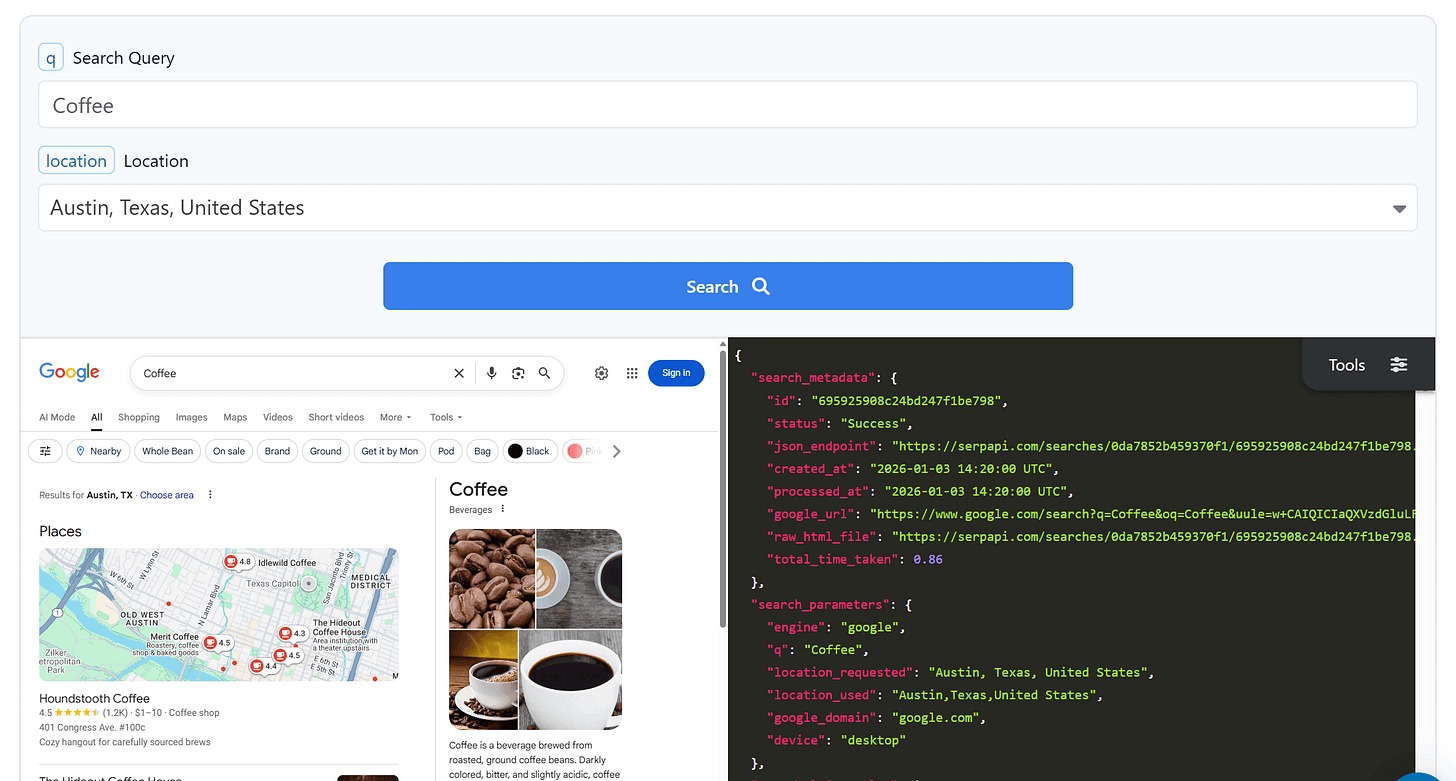This screenshot has width=1456, height=781.
Task: Click the Search Query input field
Action: [x=728, y=105]
